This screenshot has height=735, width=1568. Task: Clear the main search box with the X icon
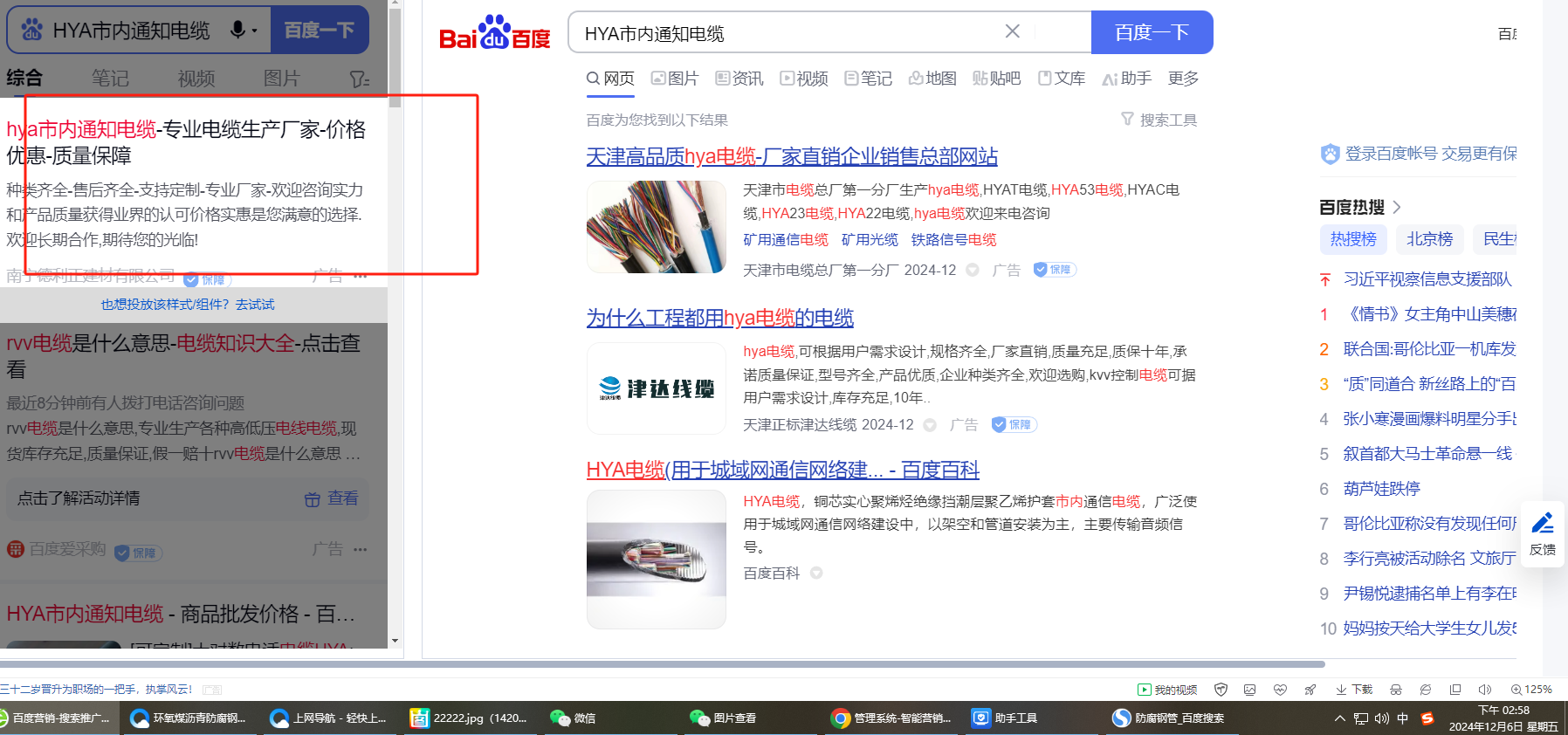1013,31
